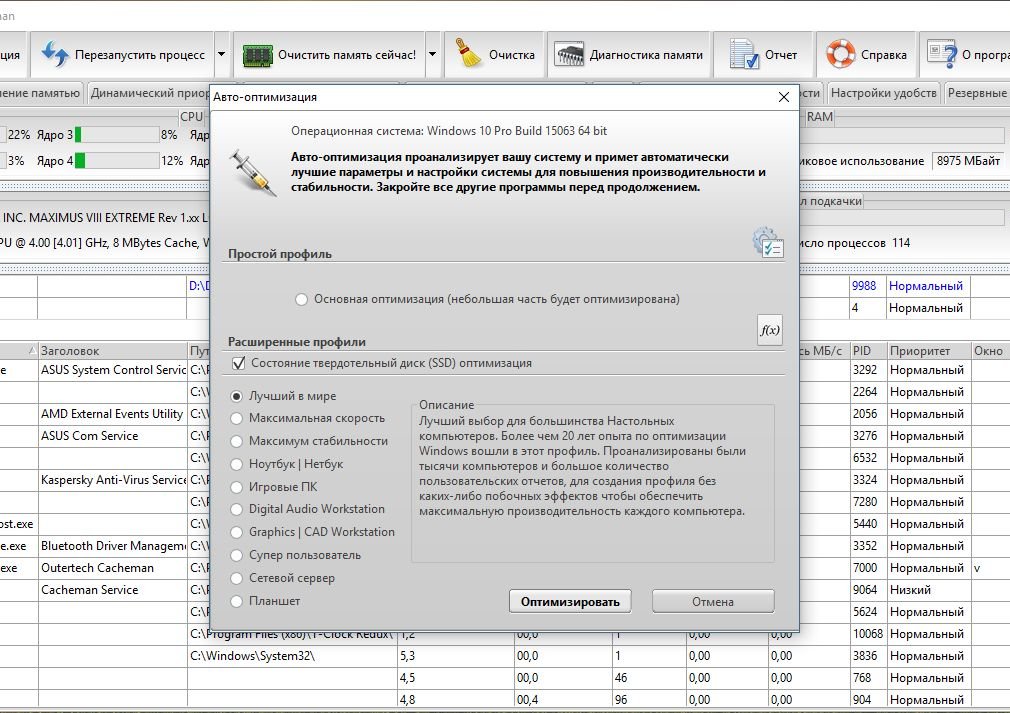Click the memory chip icon to clear memory now
Screen dimensions: 1010x713
pyautogui.click(x=257, y=55)
